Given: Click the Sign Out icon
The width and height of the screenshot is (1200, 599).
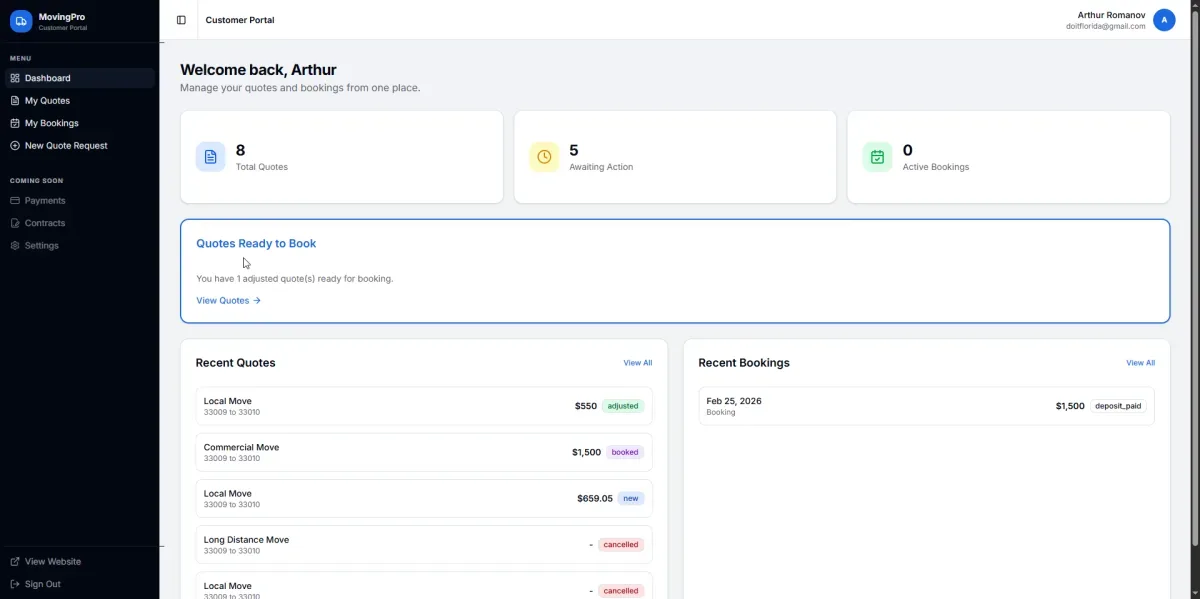Looking at the screenshot, I should (x=14, y=583).
